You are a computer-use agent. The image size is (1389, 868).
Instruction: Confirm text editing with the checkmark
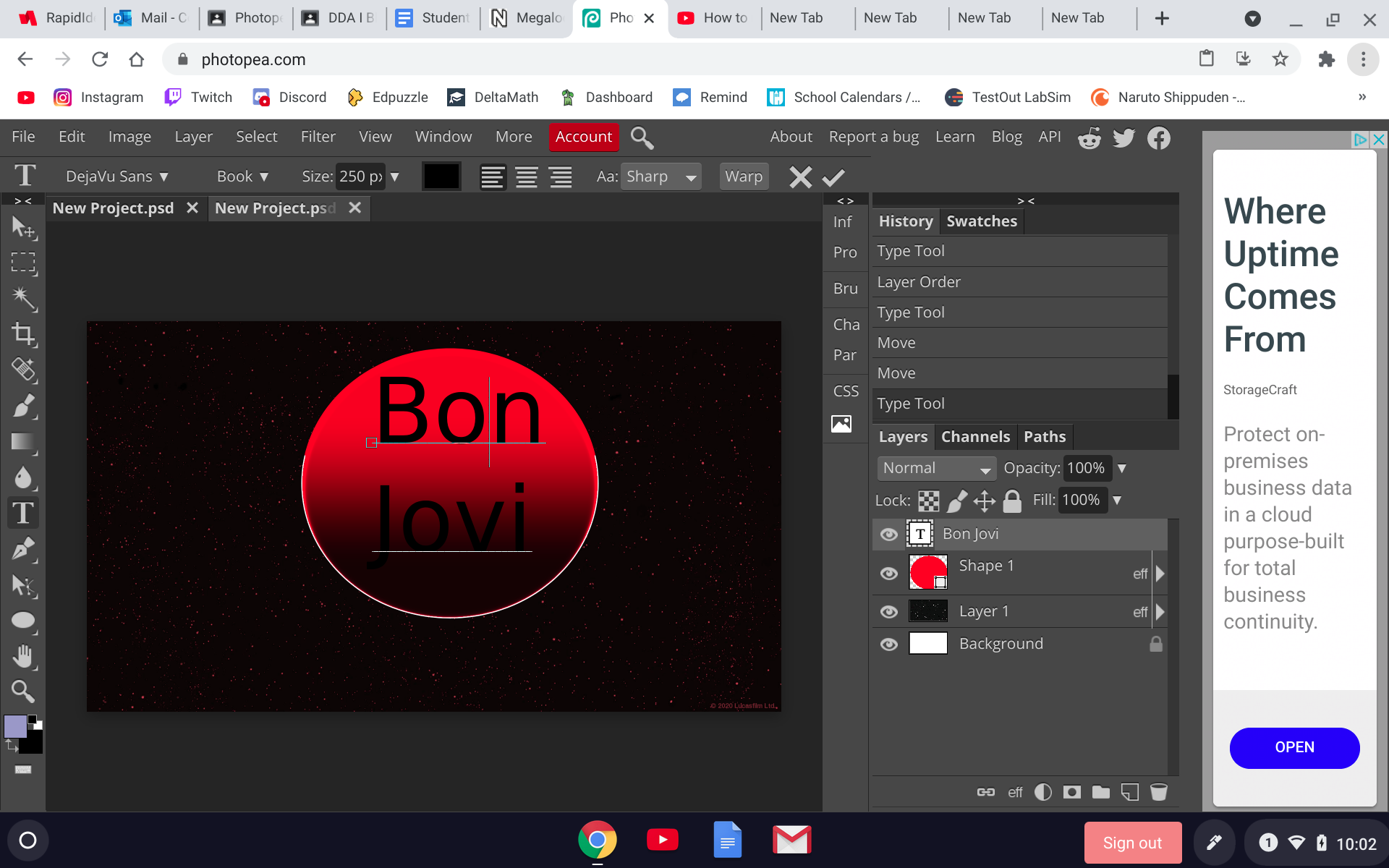(833, 177)
